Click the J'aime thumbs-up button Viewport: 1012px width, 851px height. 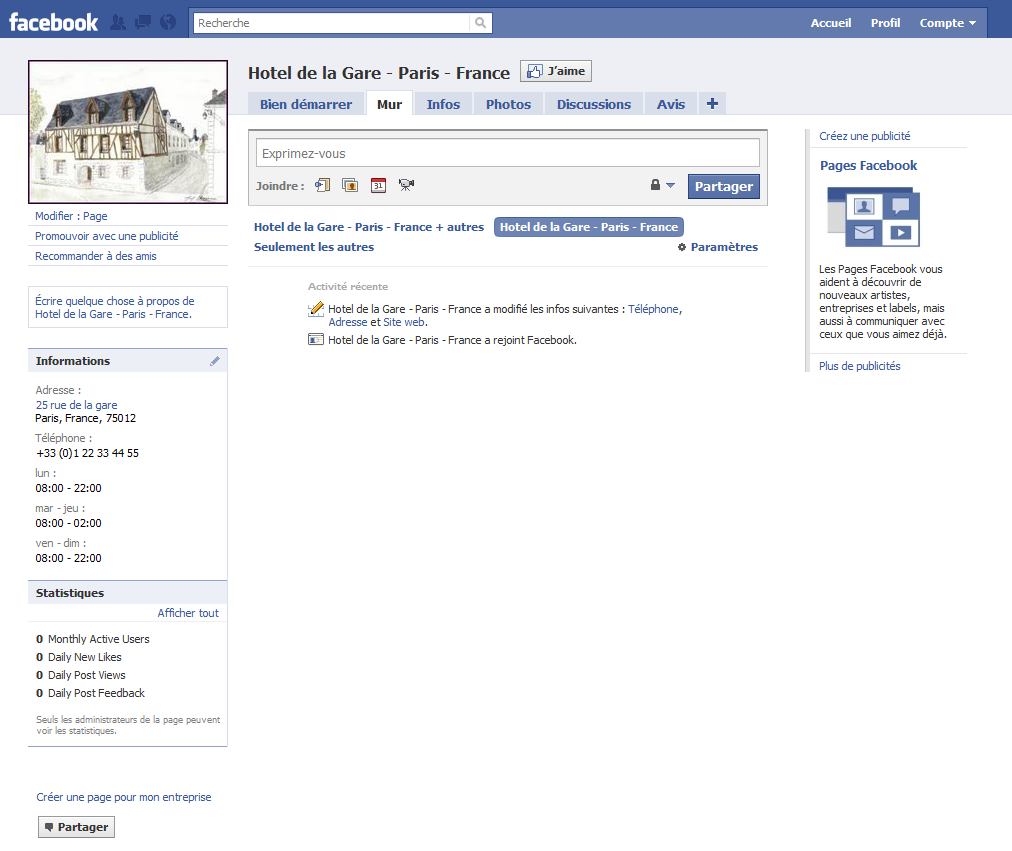point(556,71)
